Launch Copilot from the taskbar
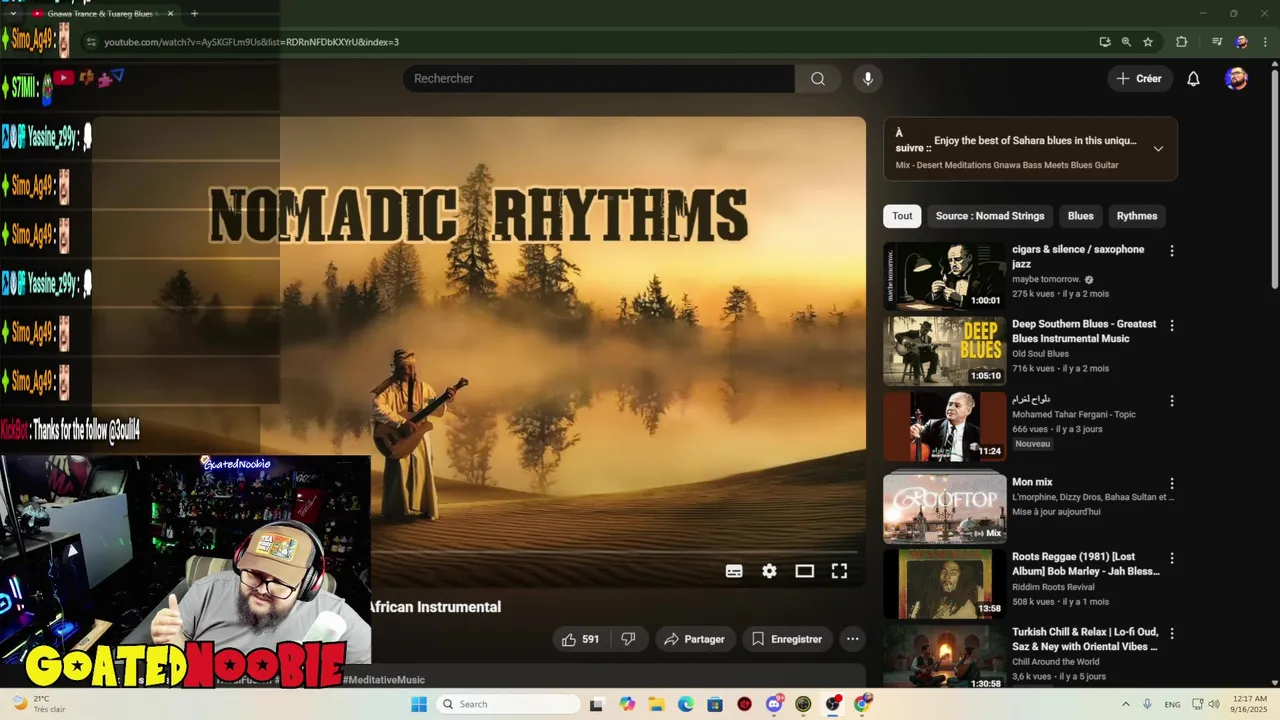The height and width of the screenshot is (720, 1280). (x=627, y=704)
